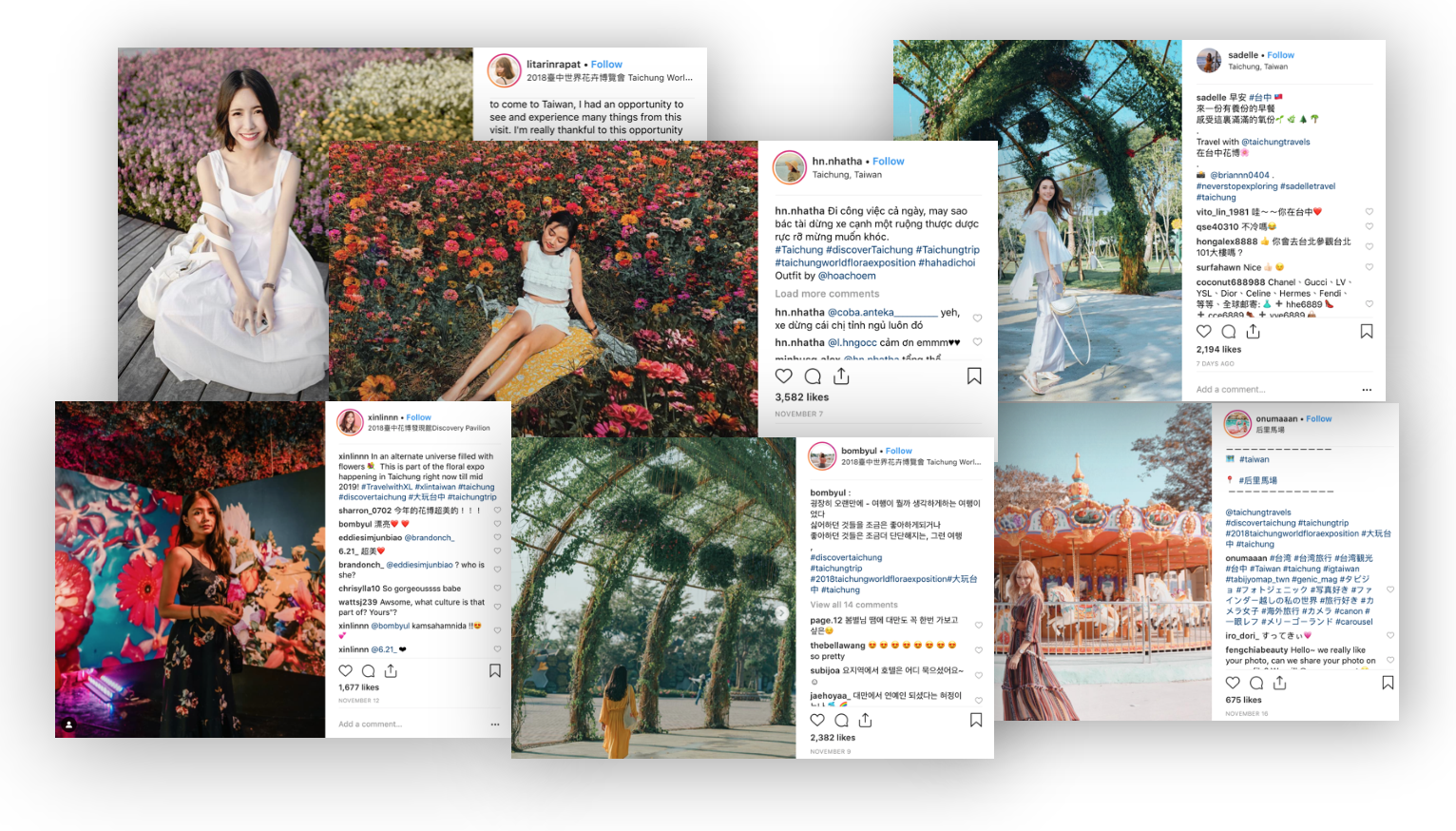Viewport: 1456px width, 831px height.
Task: Open the #TravelwithXL hashtag in xinlinnn caption
Action: click(x=386, y=487)
